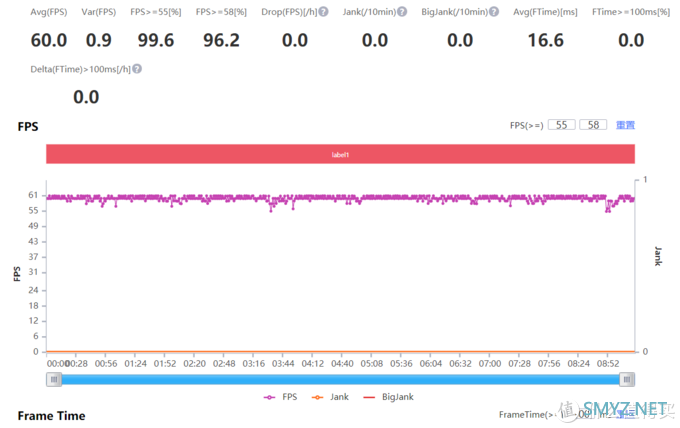
Task: Click the Var(FPS) value 0.9
Action: (x=99, y=41)
